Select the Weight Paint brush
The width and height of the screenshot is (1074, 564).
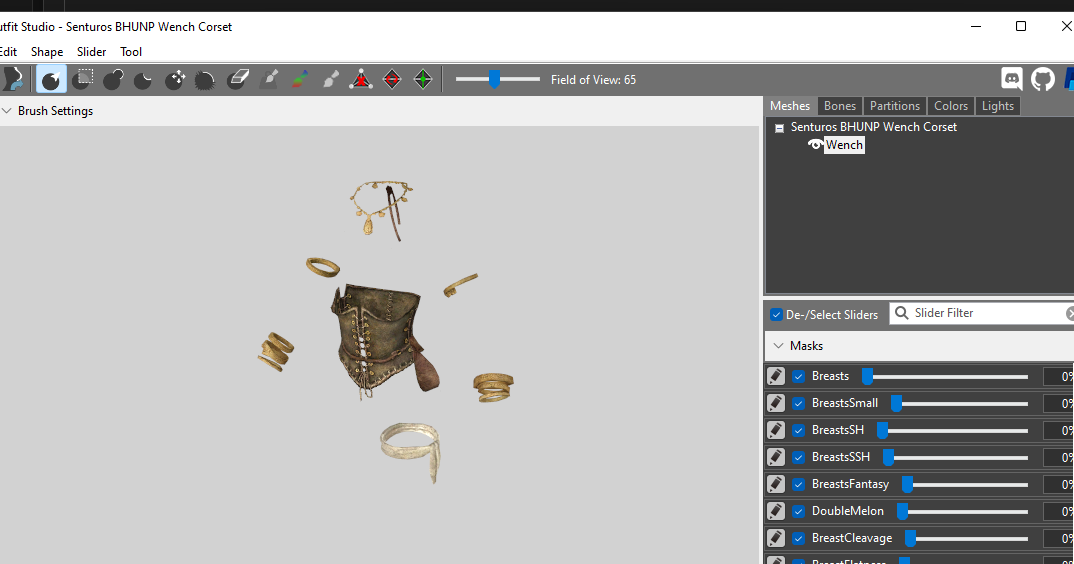(269, 79)
